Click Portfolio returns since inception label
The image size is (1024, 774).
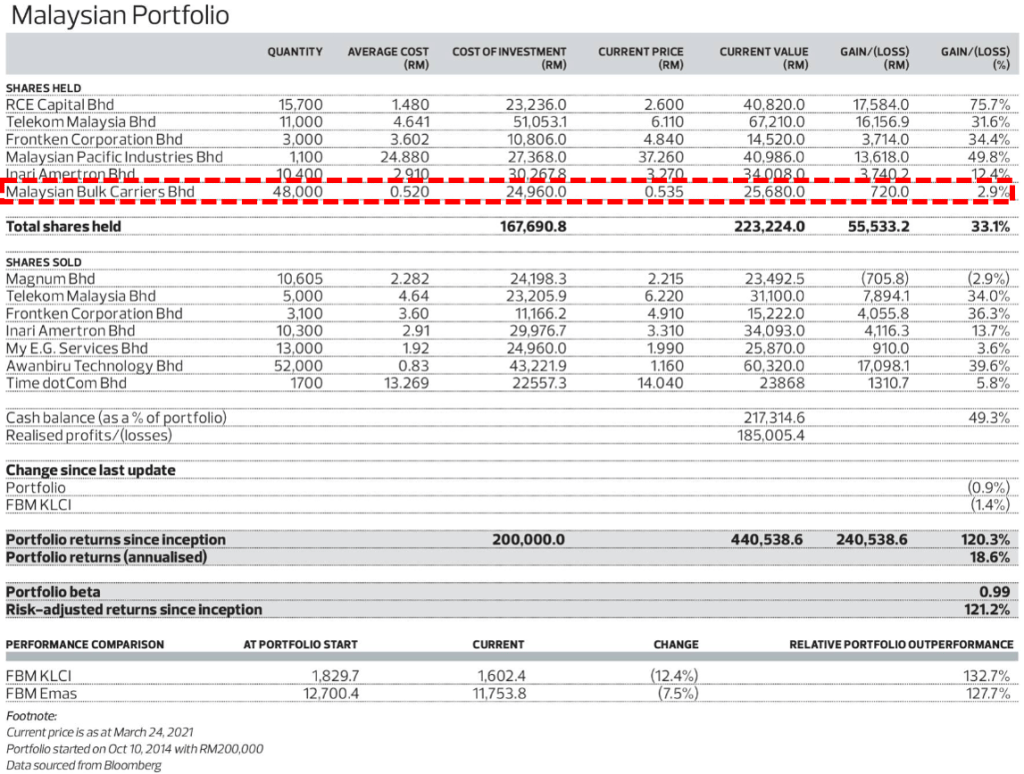coord(116,540)
